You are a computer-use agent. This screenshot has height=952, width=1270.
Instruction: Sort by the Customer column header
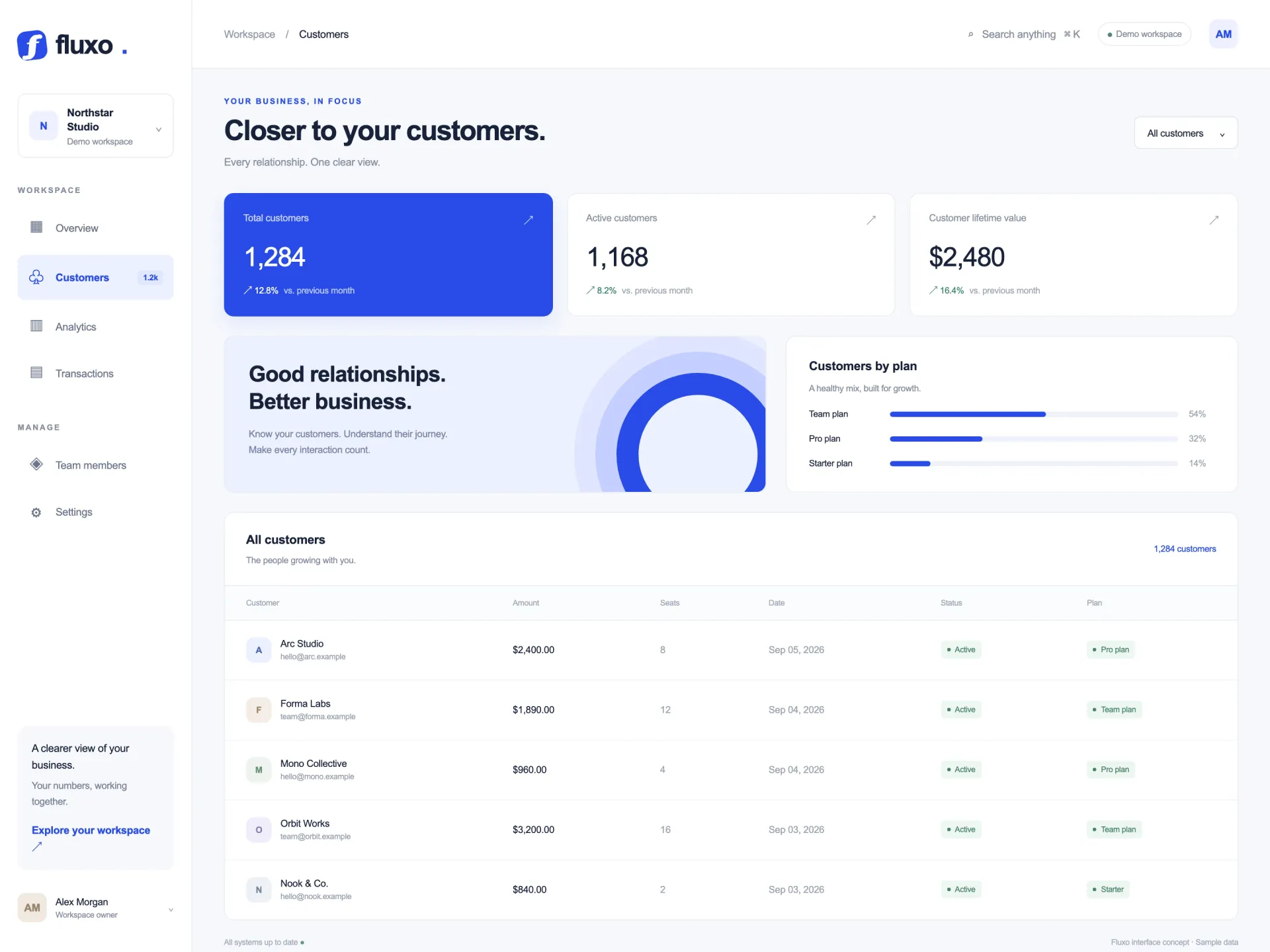pos(263,603)
